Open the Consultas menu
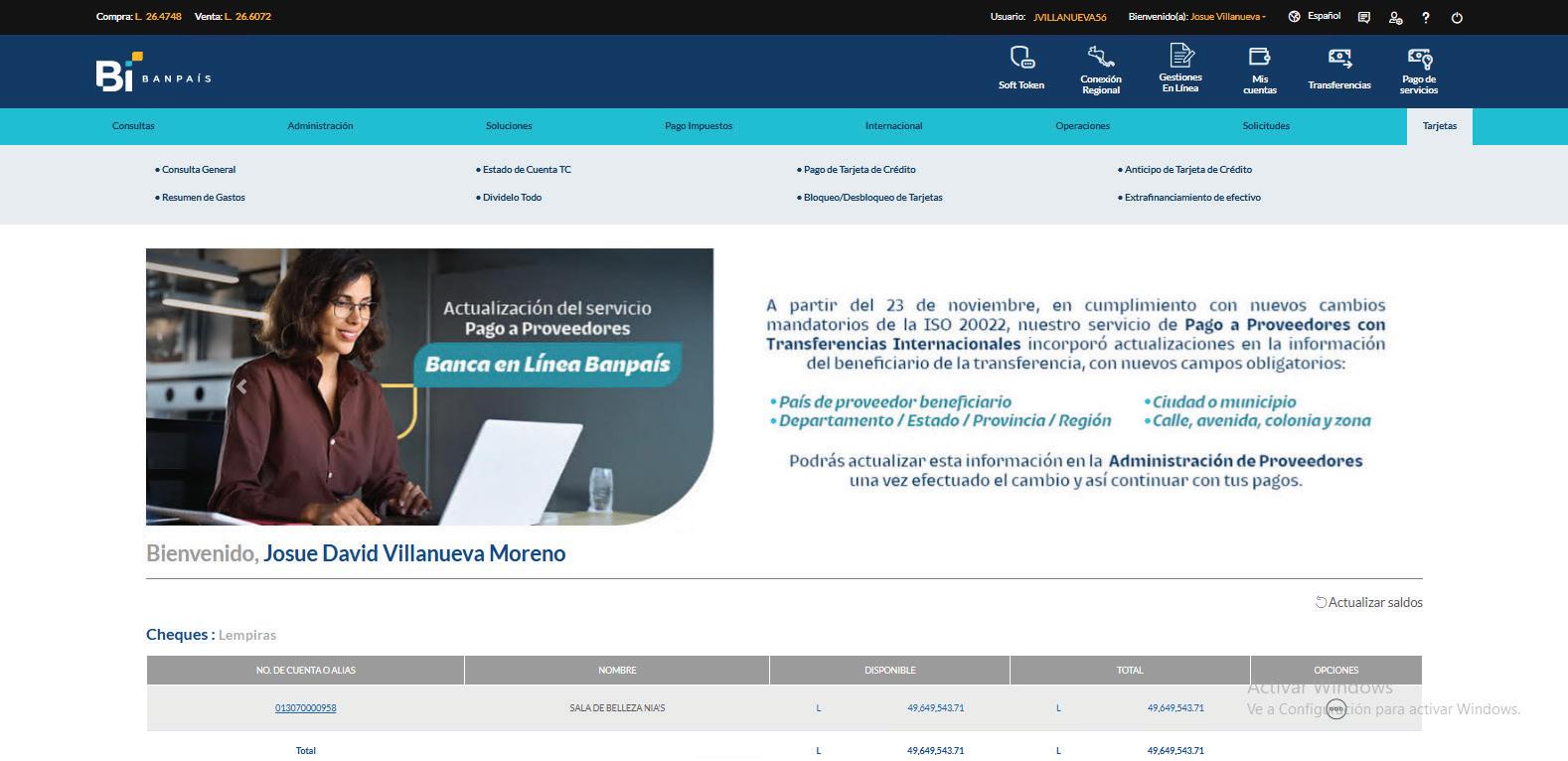This screenshot has width=1568, height=761. pyautogui.click(x=133, y=126)
